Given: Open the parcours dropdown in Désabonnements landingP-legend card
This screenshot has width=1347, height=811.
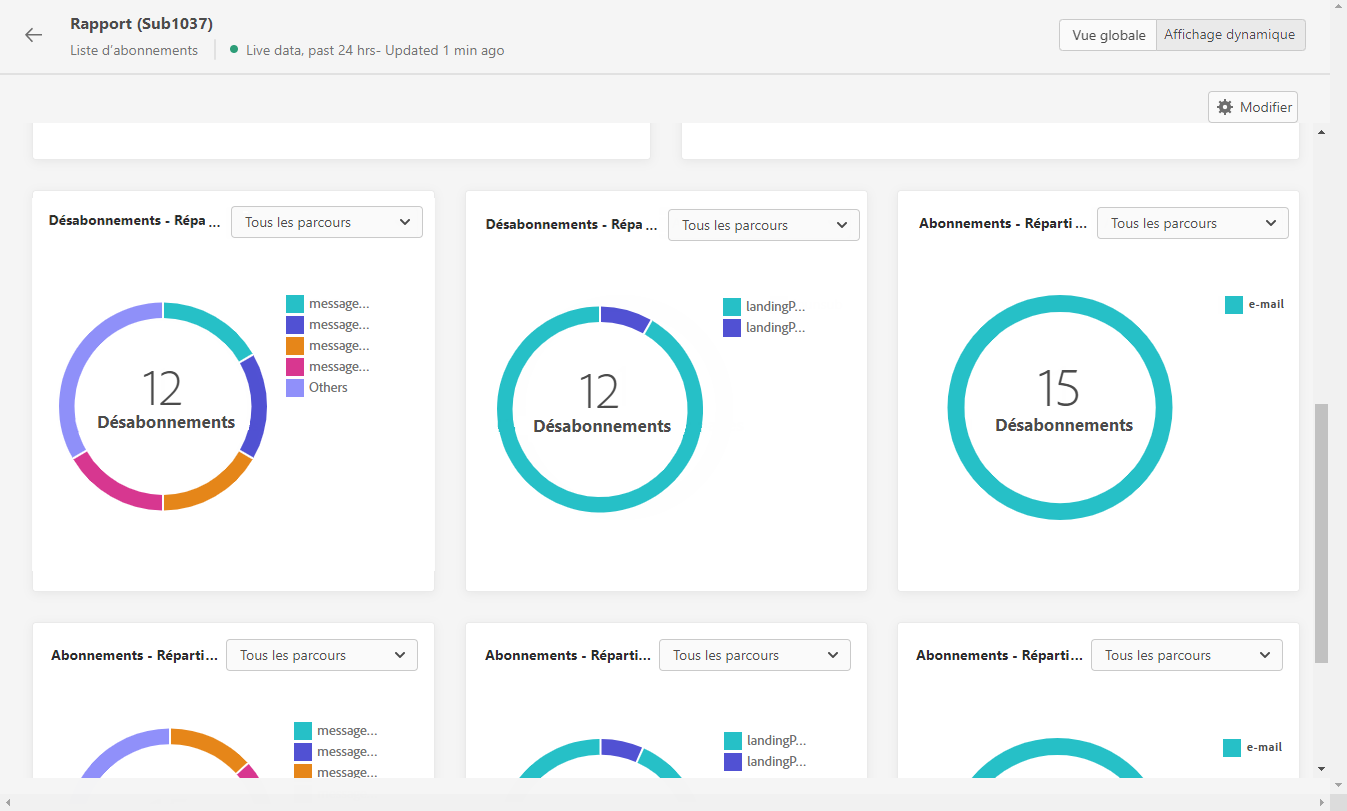Looking at the screenshot, I should (764, 225).
